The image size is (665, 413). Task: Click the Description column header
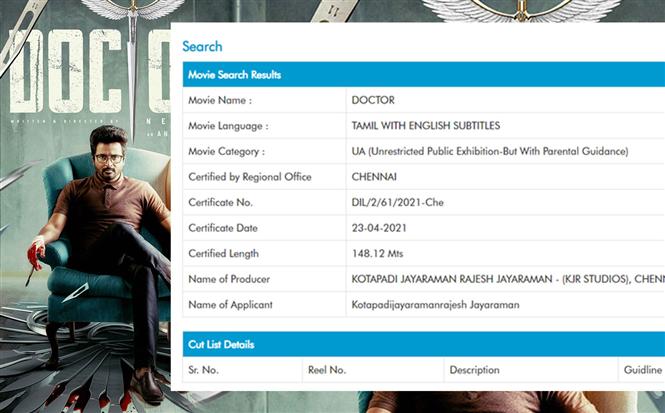pos(474,370)
